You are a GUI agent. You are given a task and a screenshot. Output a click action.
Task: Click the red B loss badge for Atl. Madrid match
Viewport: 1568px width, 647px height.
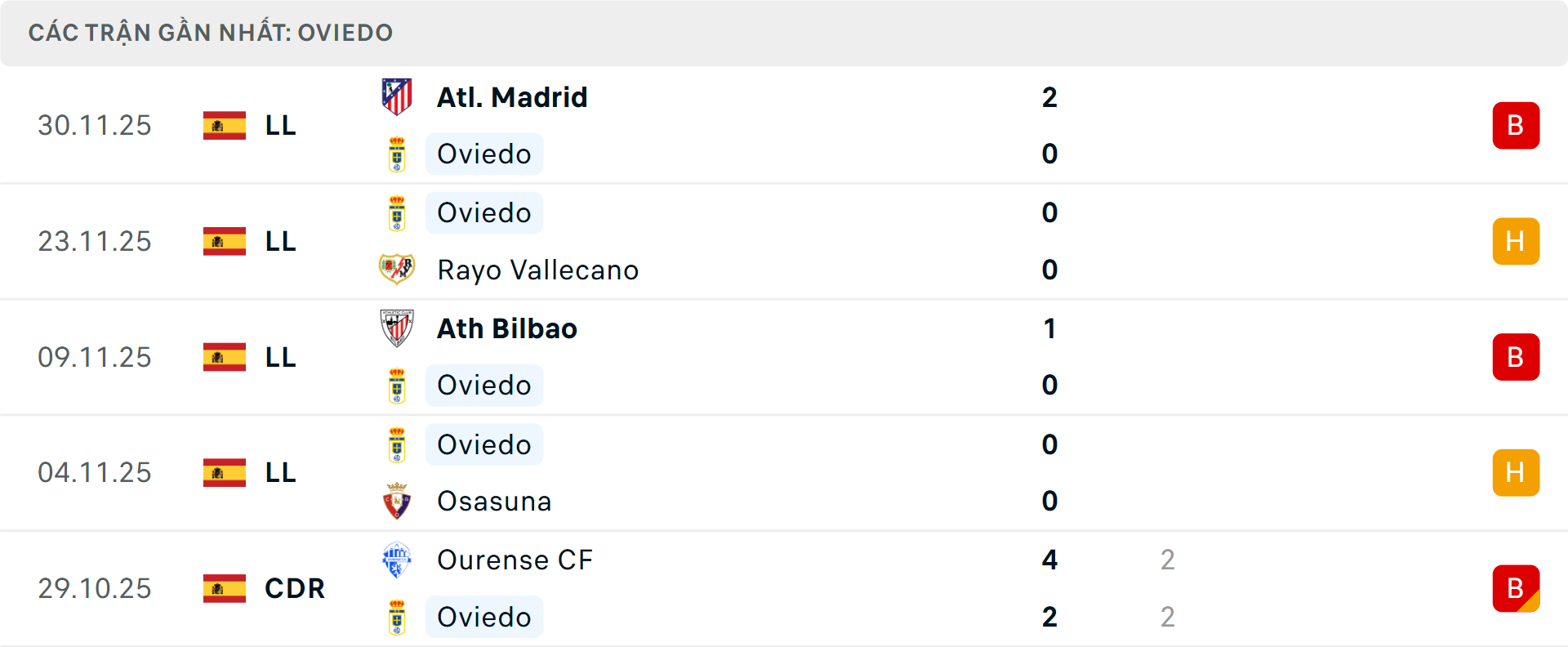click(1517, 125)
